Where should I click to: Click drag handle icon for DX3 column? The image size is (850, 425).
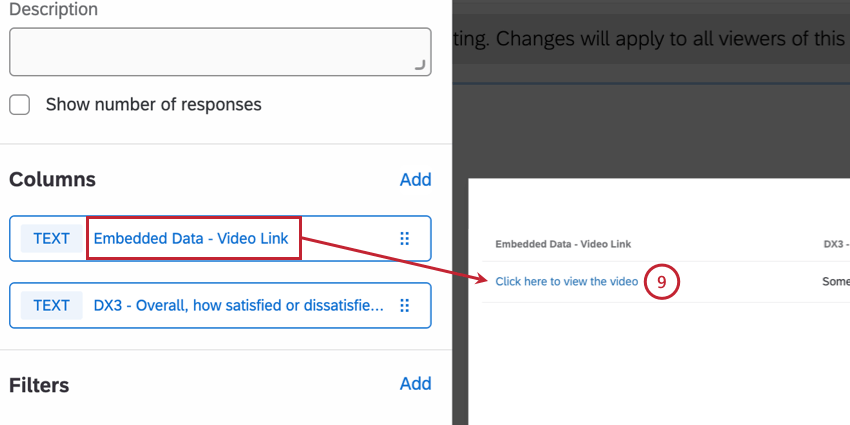(x=405, y=306)
